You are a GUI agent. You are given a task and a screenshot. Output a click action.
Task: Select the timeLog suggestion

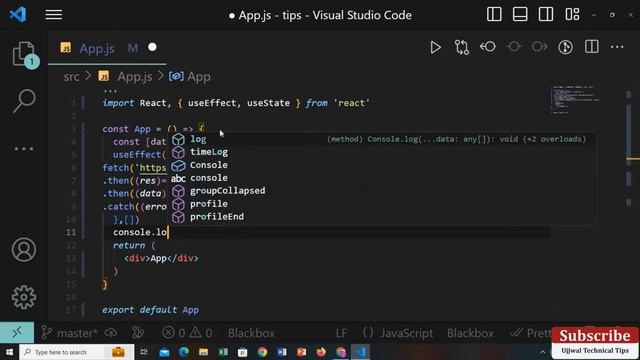click(x=384, y=152)
